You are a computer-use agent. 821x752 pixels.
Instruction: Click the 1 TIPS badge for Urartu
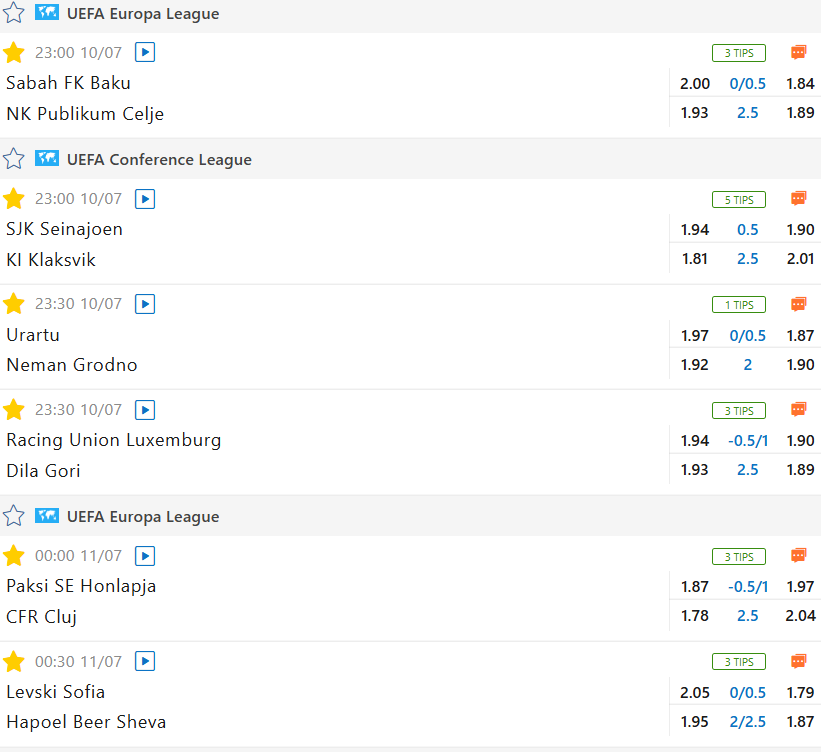[738, 304]
